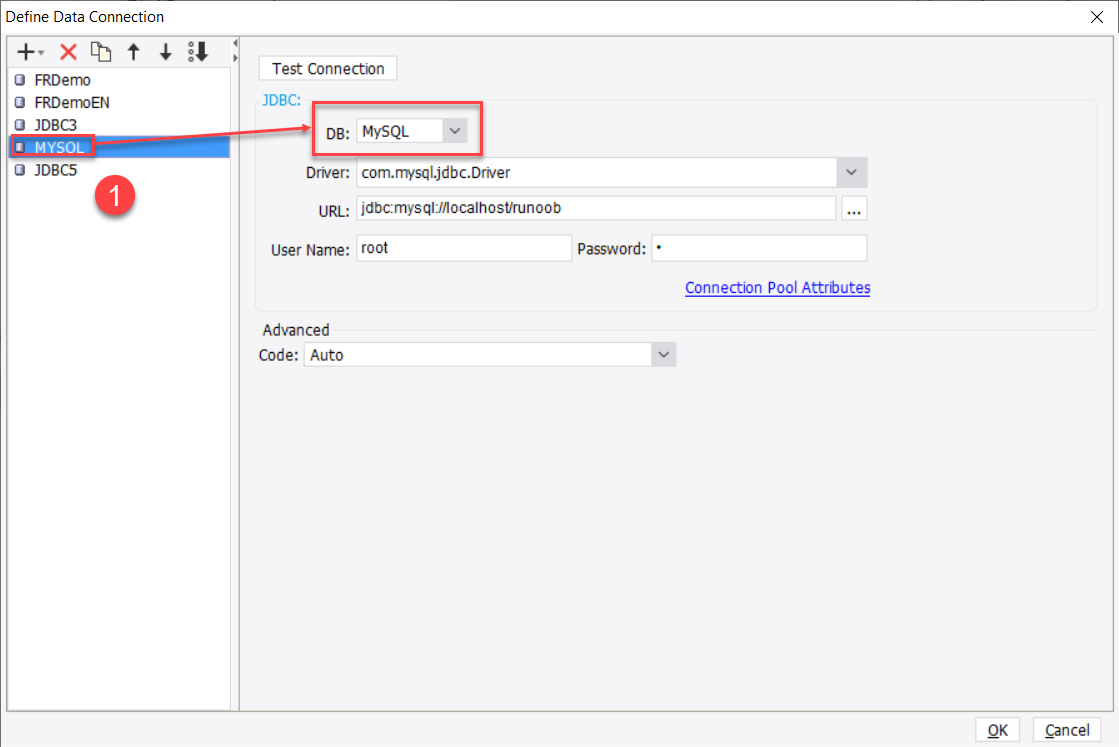Open the Code dropdown showing Auto
This screenshot has width=1119, height=747.
tap(662, 354)
